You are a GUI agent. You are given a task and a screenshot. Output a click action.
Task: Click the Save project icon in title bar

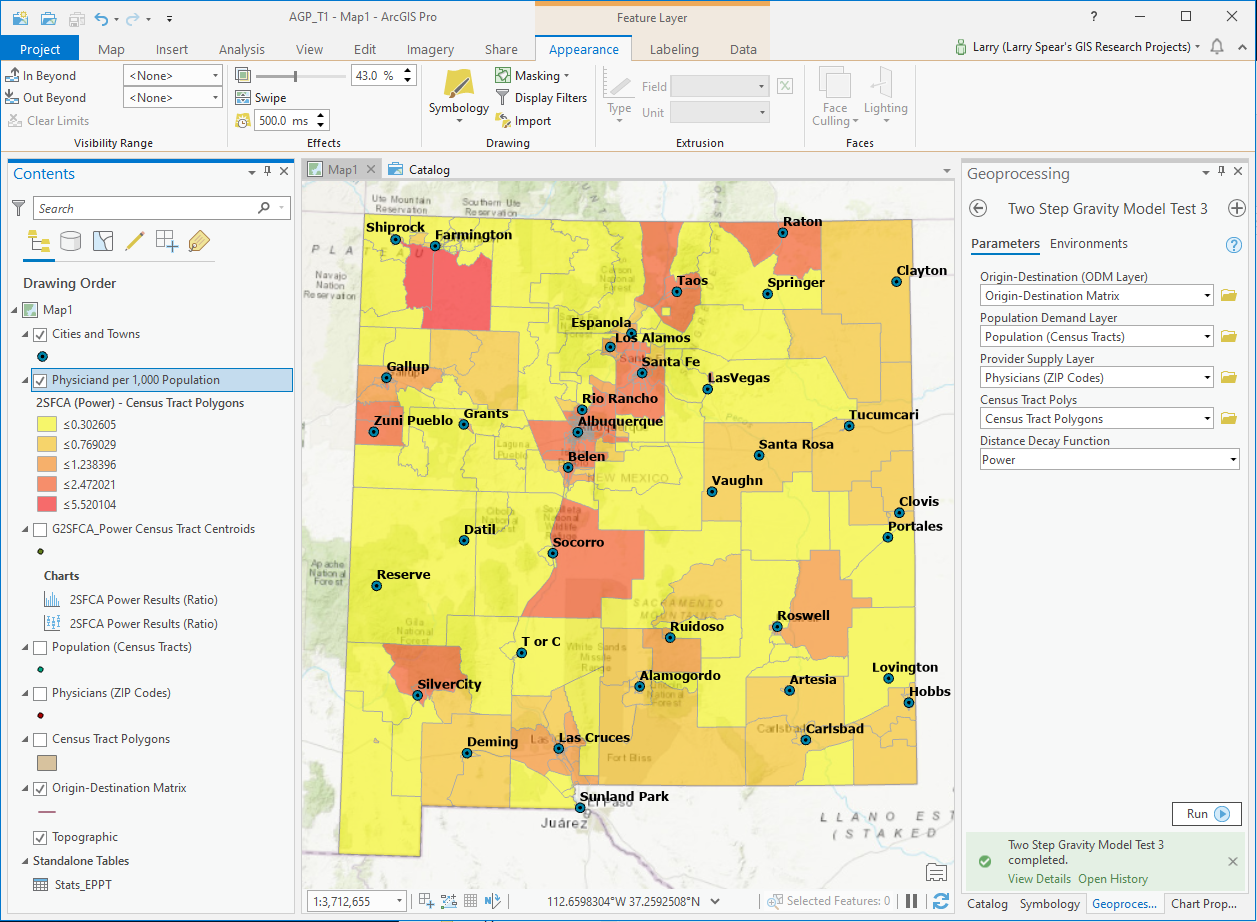pyautogui.click(x=77, y=18)
